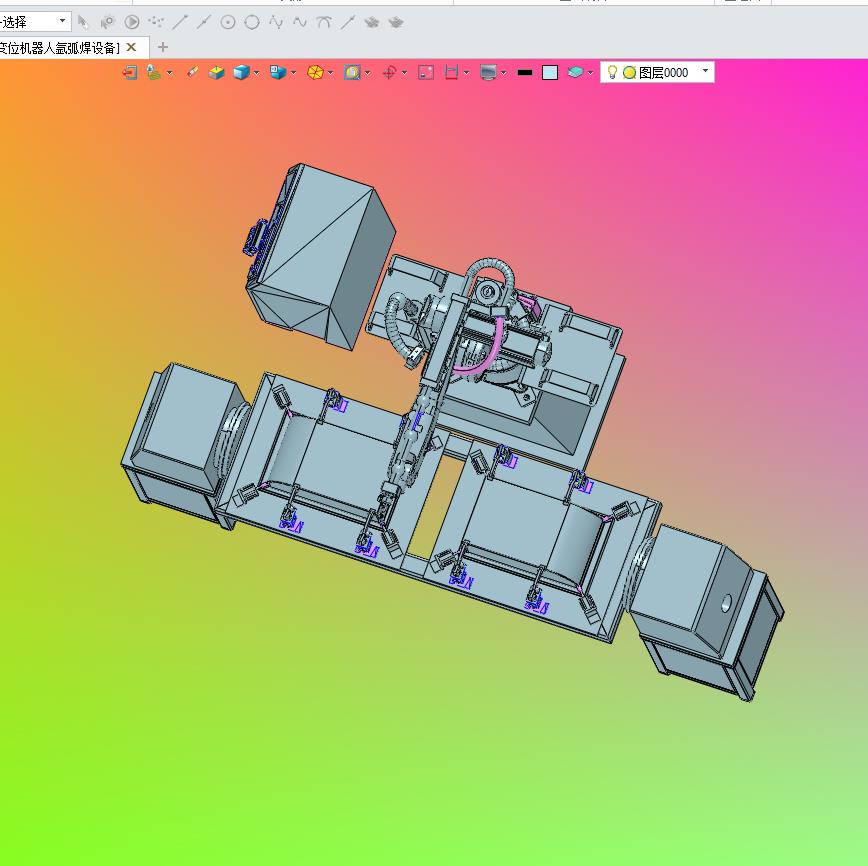Select the eraser icon in view toolbar
This screenshot has width=868, height=866.
[192, 72]
